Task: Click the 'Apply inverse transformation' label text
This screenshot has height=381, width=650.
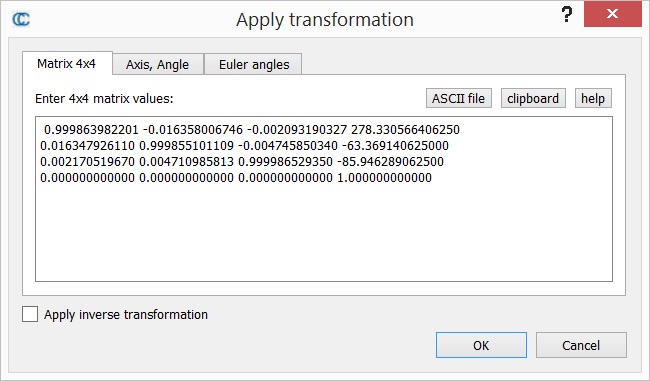Action: pos(126,315)
